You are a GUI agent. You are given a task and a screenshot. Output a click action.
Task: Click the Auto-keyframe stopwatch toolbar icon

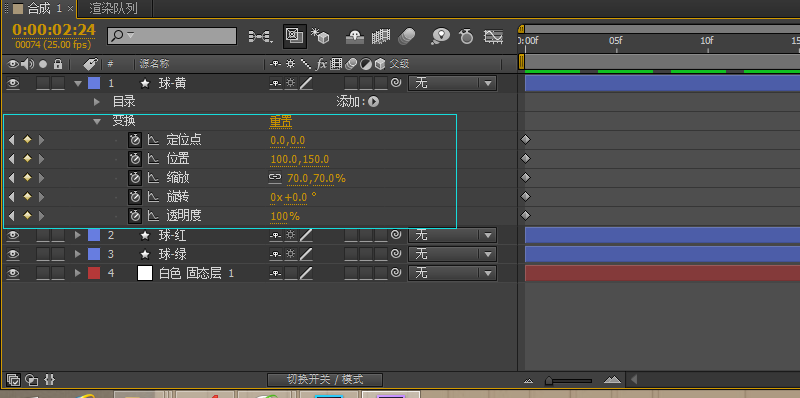pyautogui.click(x=466, y=36)
